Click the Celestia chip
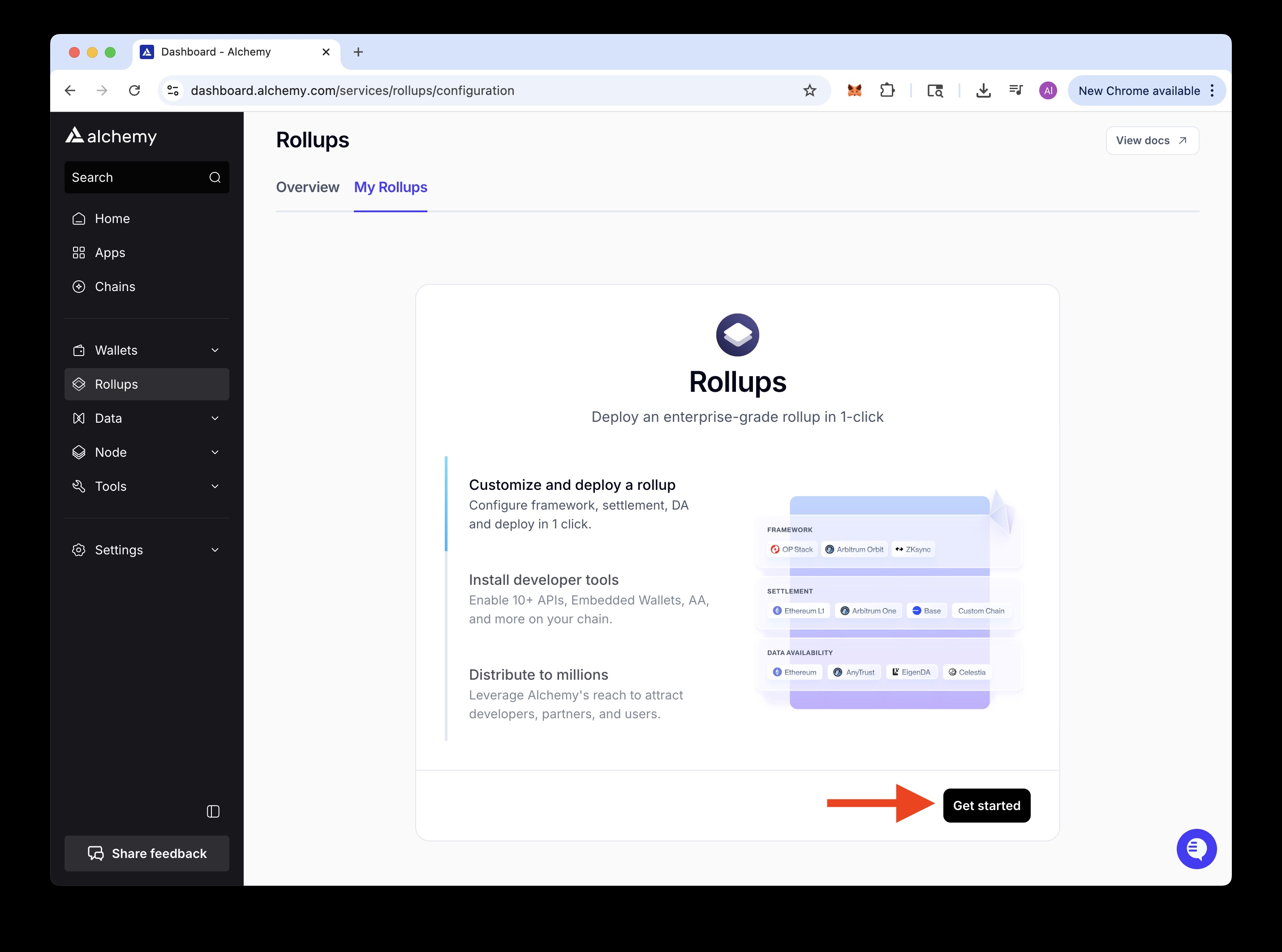1282x952 pixels. click(967, 672)
